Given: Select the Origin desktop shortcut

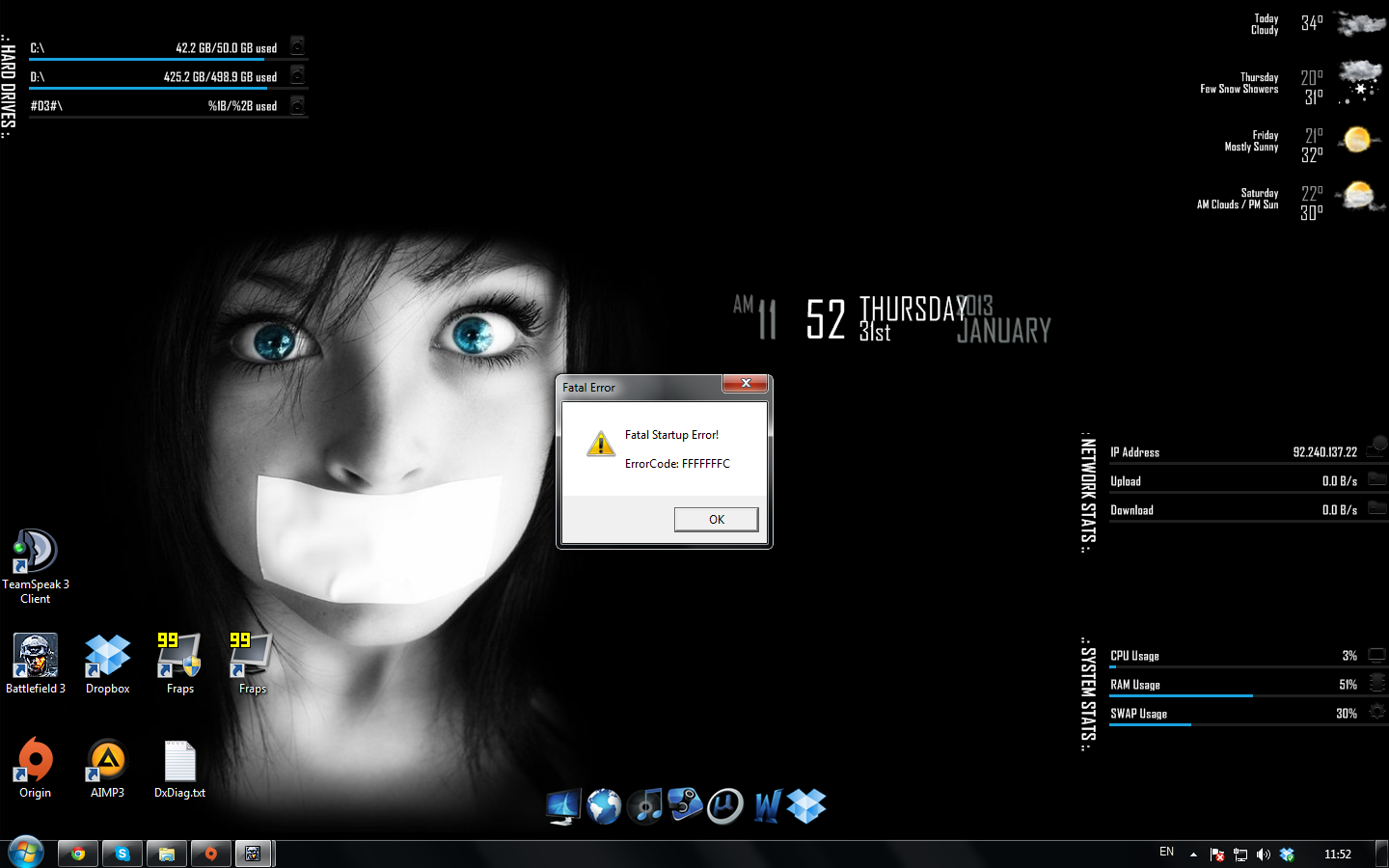Looking at the screenshot, I should pos(36,761).
